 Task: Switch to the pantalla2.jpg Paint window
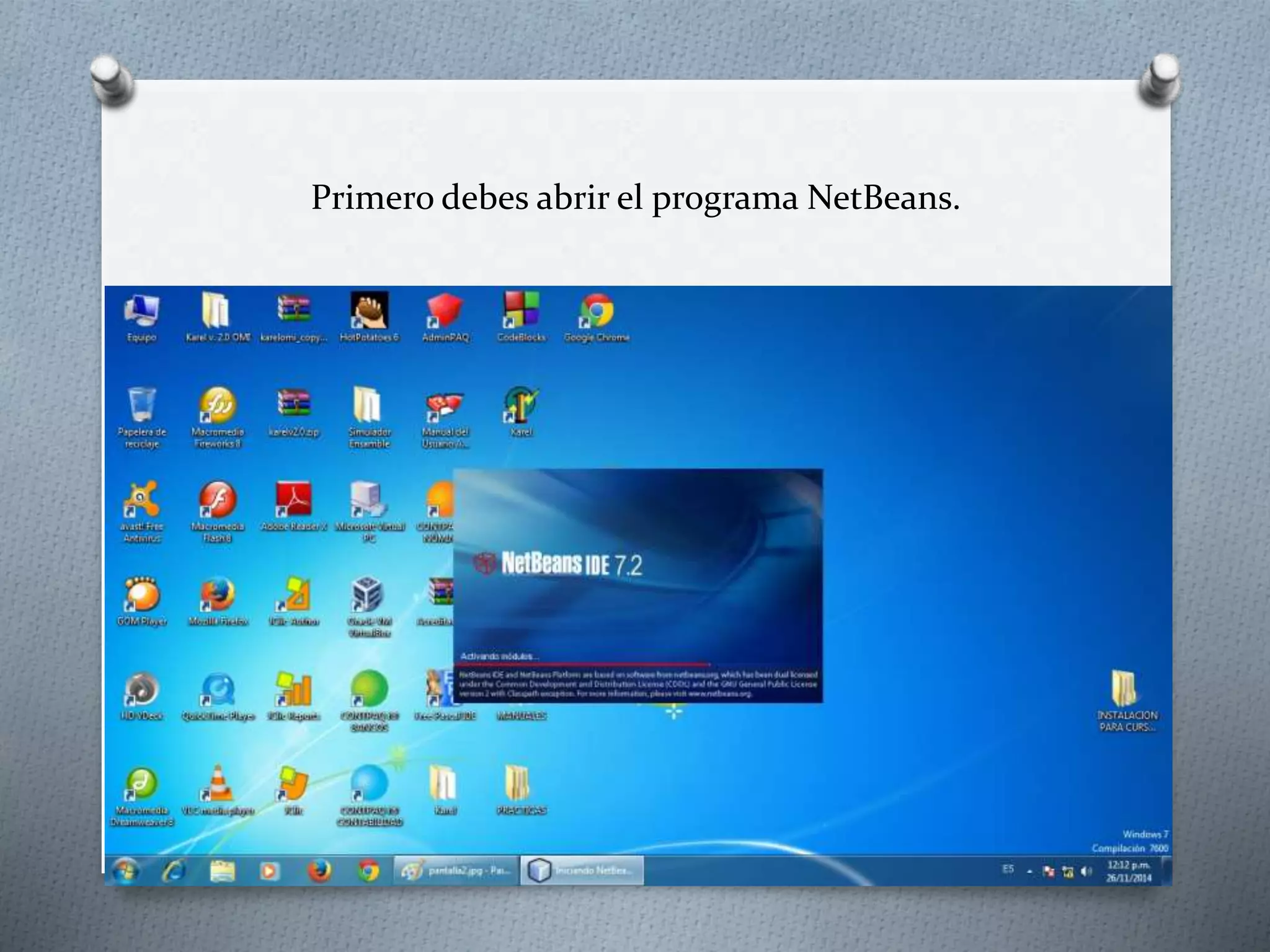coord(456,871)
